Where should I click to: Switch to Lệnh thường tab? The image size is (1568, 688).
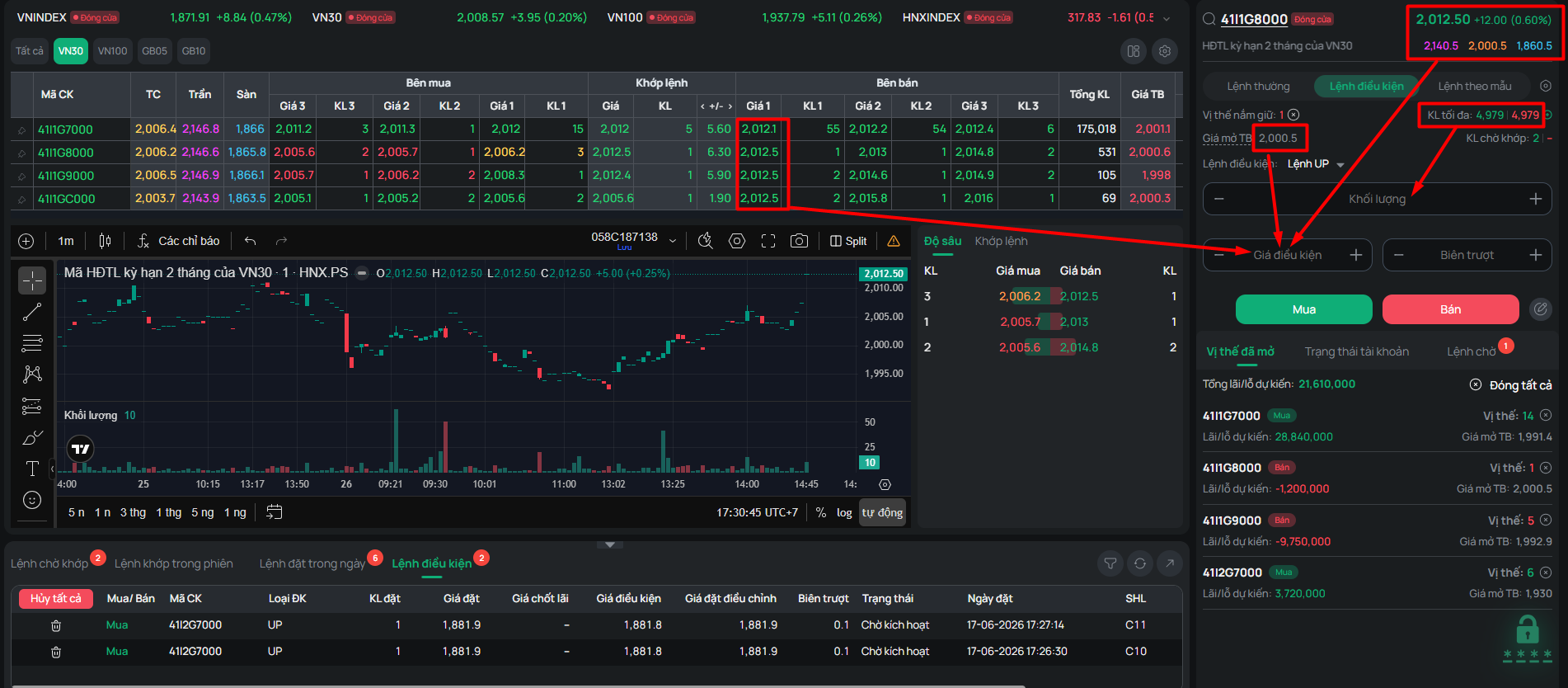[x=1258, y=86]
